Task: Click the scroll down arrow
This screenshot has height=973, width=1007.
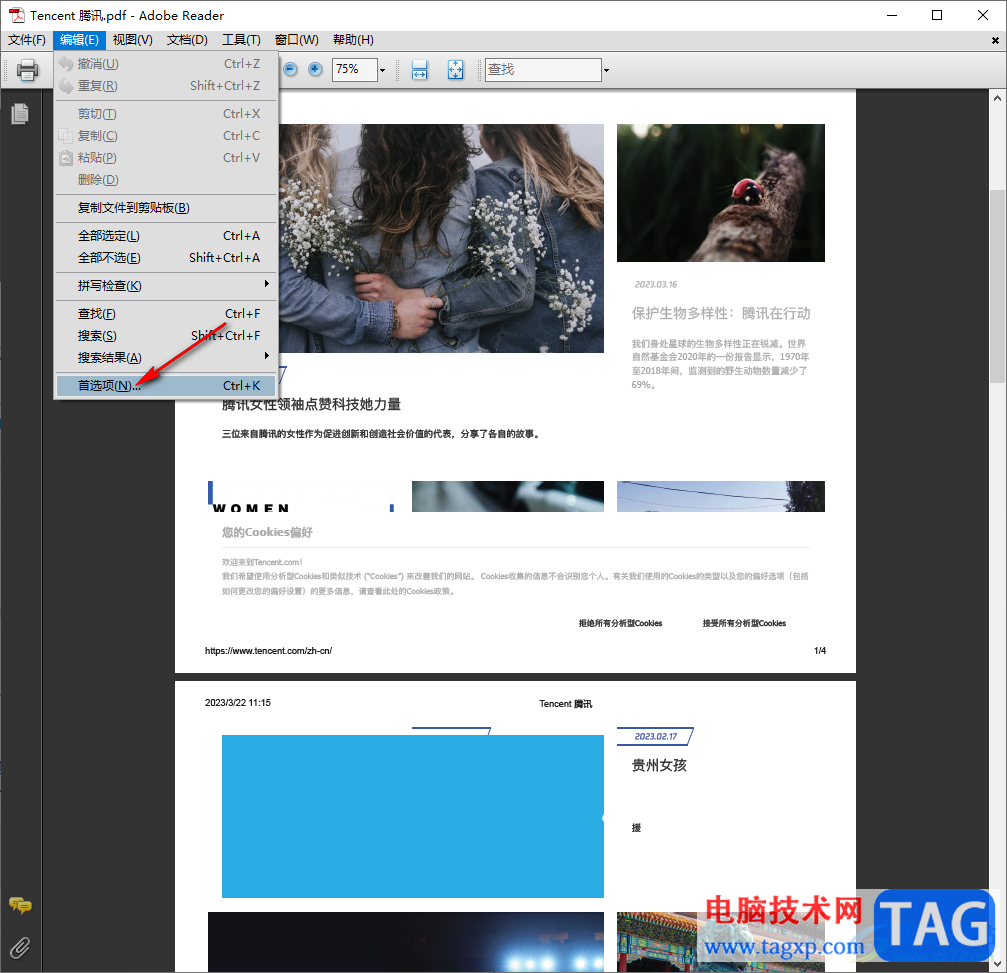Action: pos(997,963)
